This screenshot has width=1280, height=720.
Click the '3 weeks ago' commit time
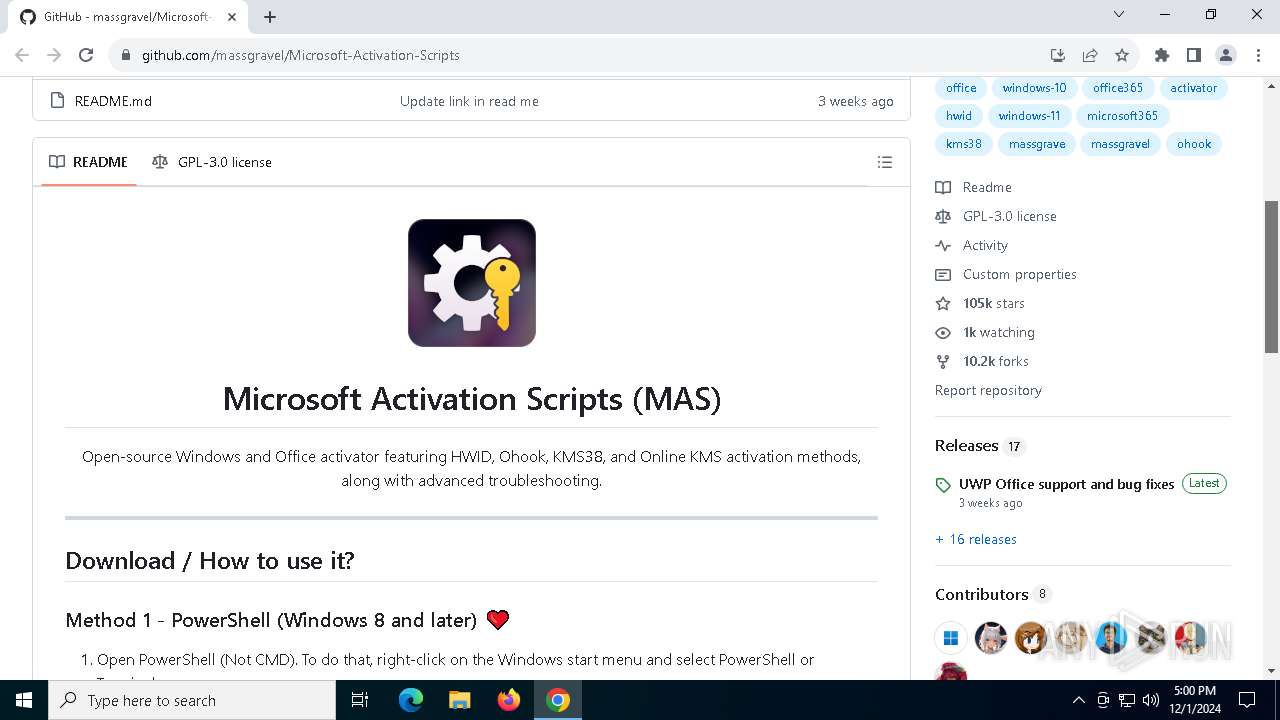(856, 101)
